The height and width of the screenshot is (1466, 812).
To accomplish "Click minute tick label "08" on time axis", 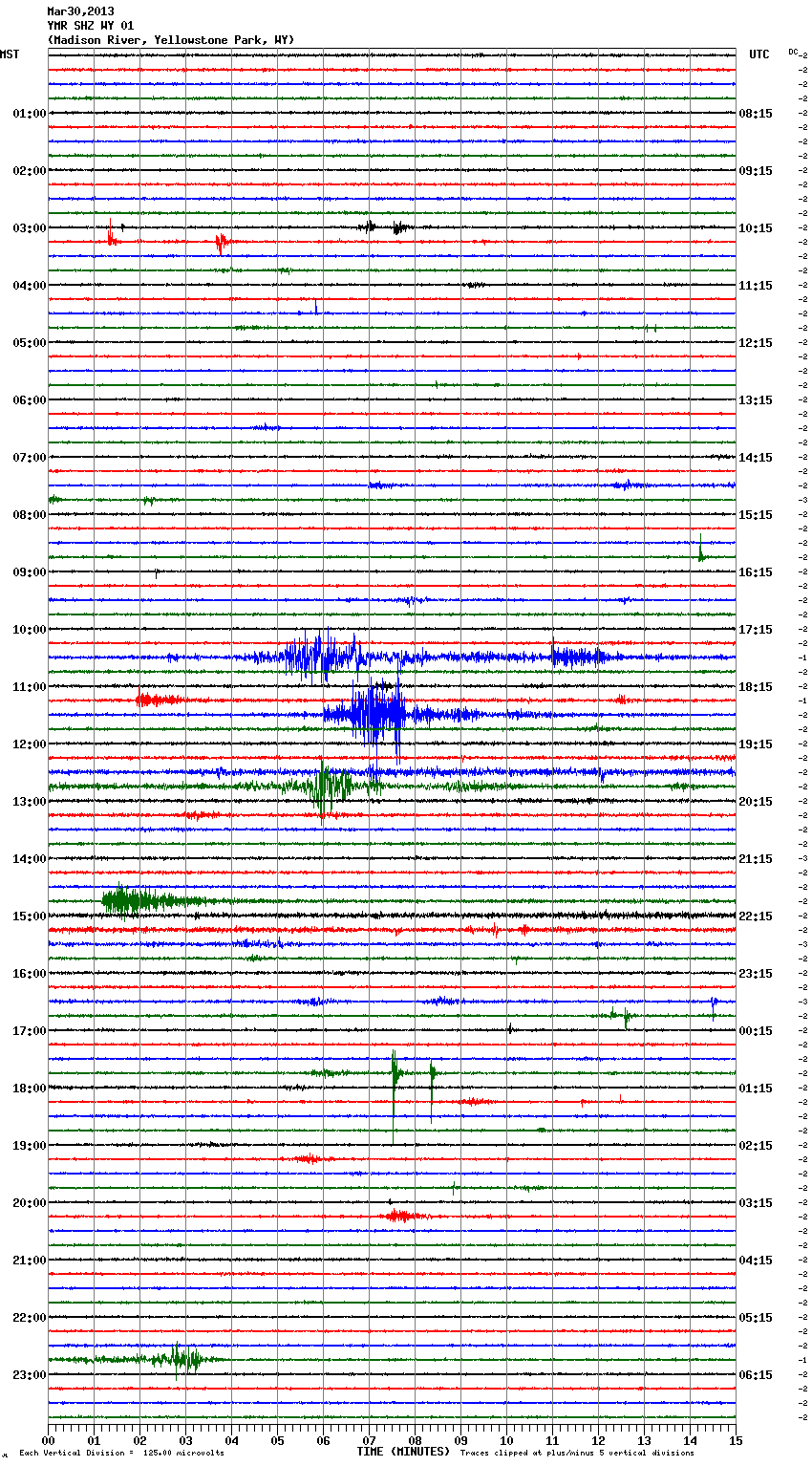I will pyautogui.click(x=415, y=1440).
